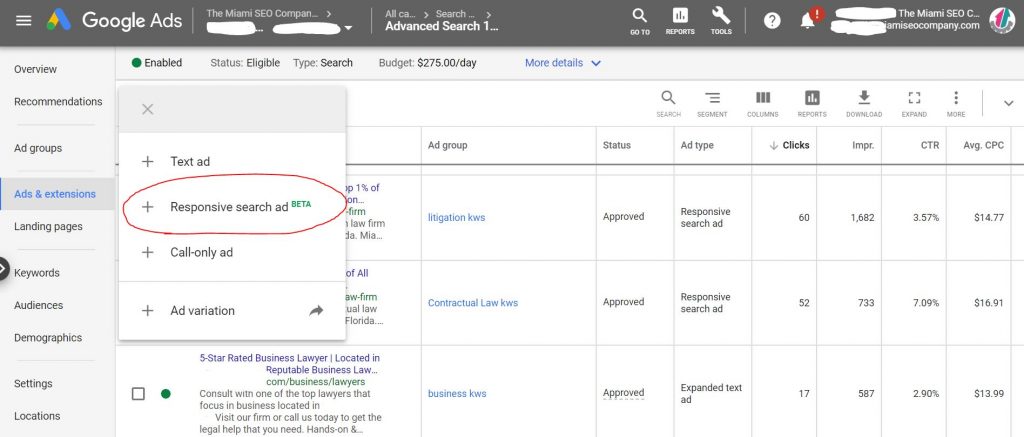Open the Tools wrench icon
The image size is (1024, 437).
[x=721, y=20]
